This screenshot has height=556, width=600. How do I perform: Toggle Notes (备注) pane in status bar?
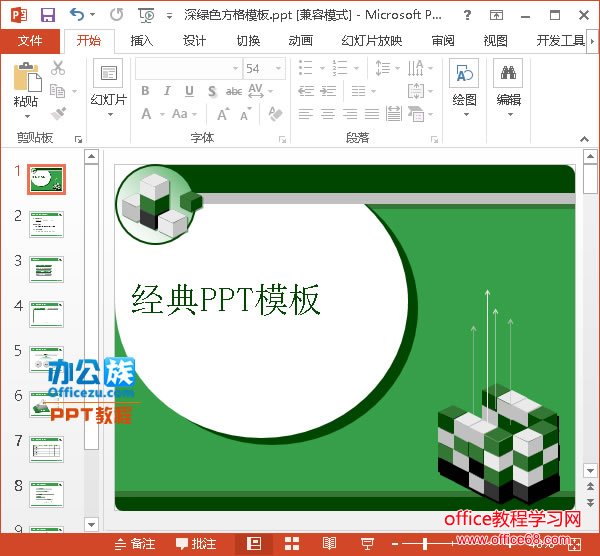(x=135, y=543)
